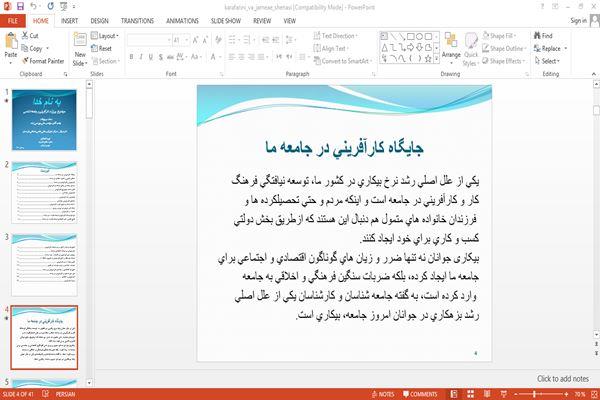This screenshot has width=600, height=400.
Task: Toggle numbered list
Action: click(x=247, y=40)
